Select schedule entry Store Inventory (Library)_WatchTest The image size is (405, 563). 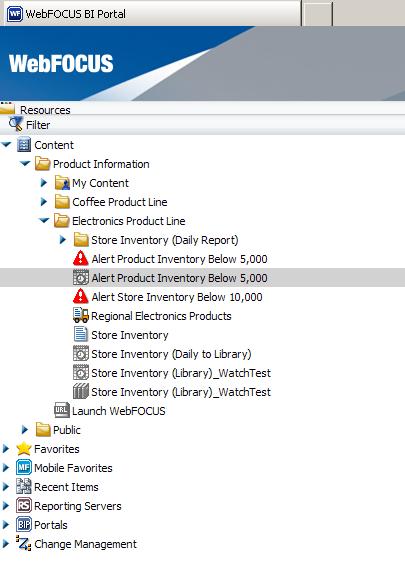181,373
